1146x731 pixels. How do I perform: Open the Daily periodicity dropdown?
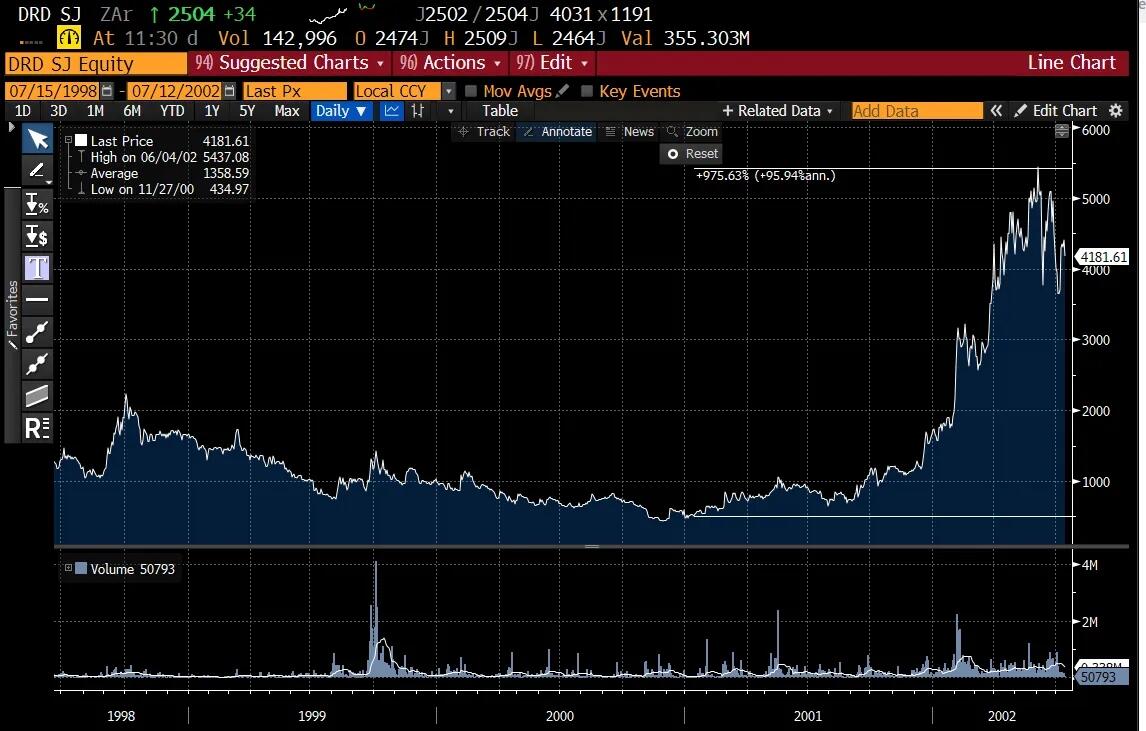[341, 111]
